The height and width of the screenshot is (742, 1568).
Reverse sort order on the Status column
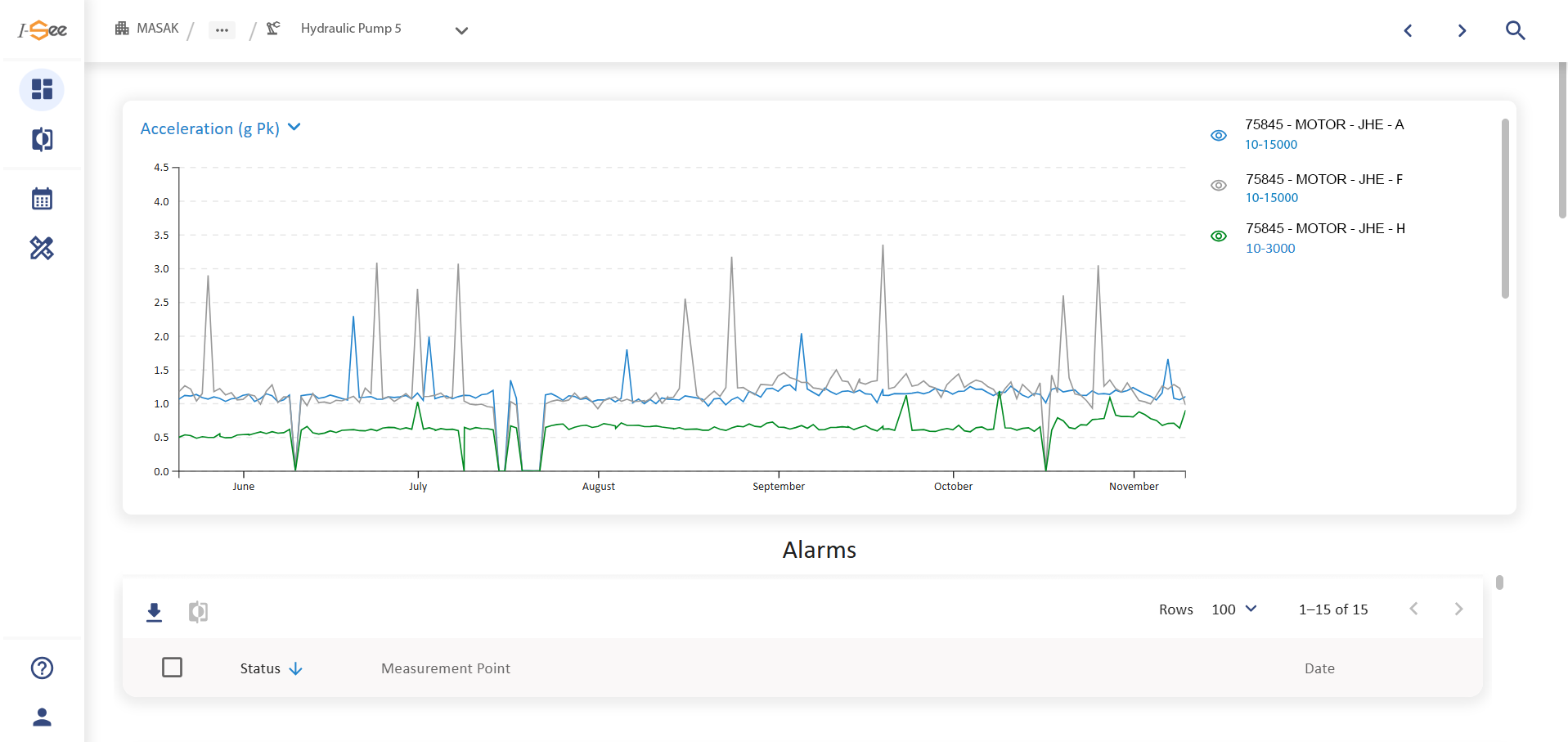pyautogui.click(x=295, y=668)
